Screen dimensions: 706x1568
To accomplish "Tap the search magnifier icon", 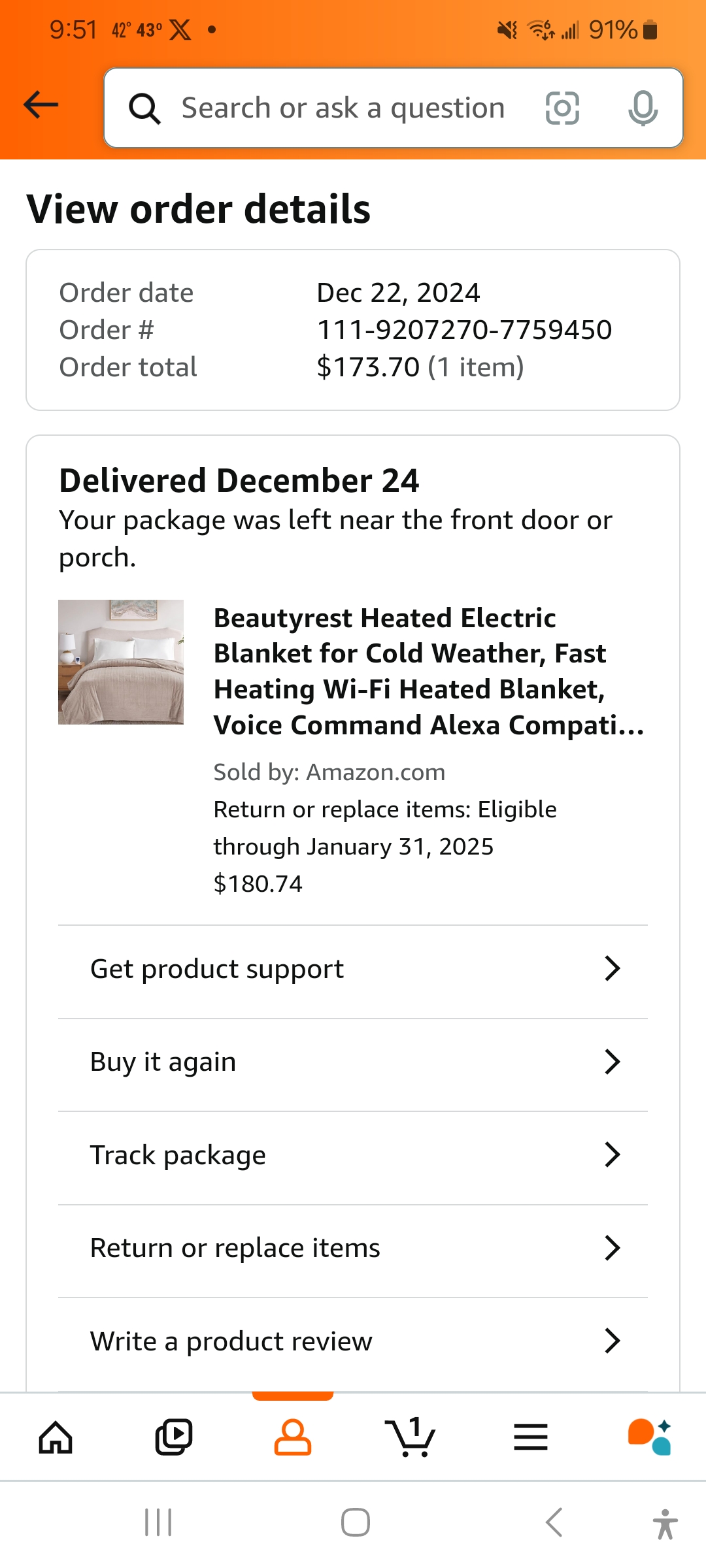I will tap(144, 108).
